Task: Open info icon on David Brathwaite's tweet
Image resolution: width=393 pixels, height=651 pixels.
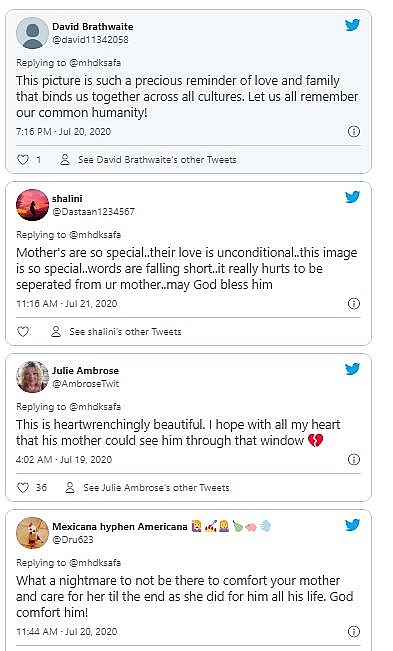Action: [x=354, y=132]
